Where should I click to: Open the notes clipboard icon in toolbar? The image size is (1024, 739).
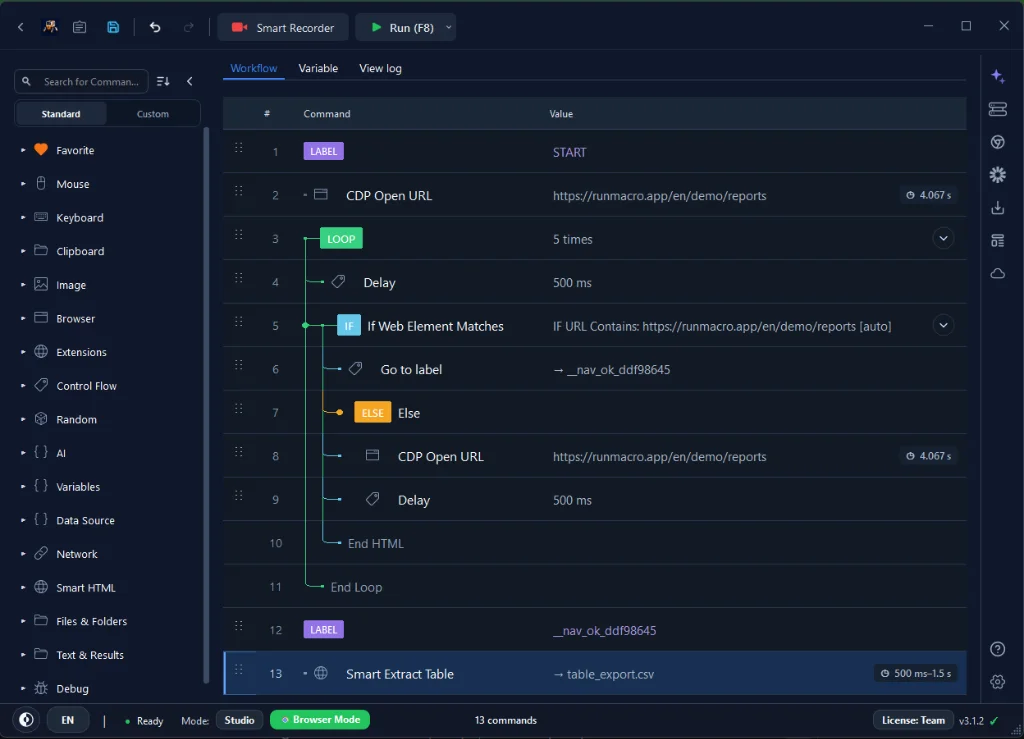(x=80, y=27)
